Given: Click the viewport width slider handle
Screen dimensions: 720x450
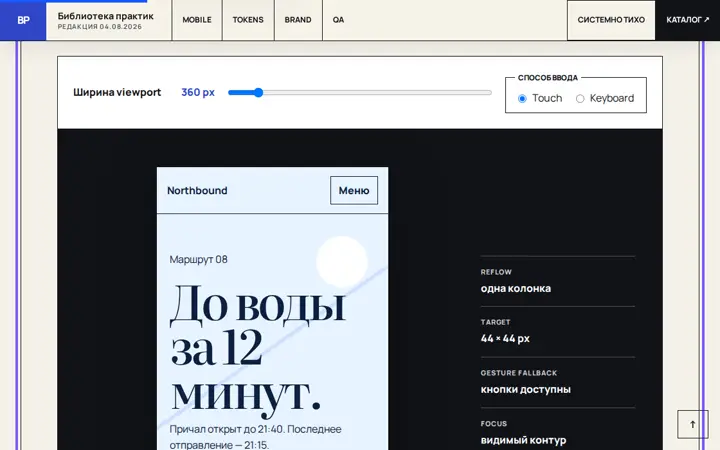Looking at the screenshot, I should click(x=259, y=92).
